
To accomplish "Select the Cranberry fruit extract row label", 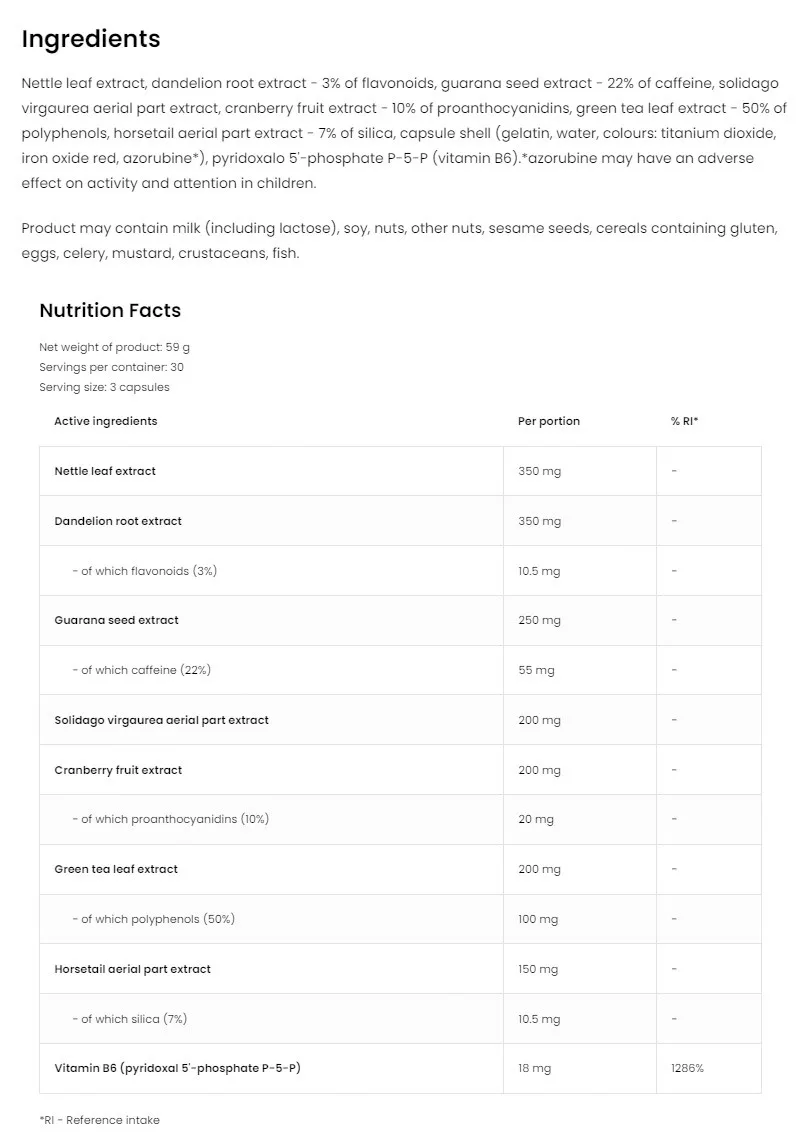I will 118,770.
